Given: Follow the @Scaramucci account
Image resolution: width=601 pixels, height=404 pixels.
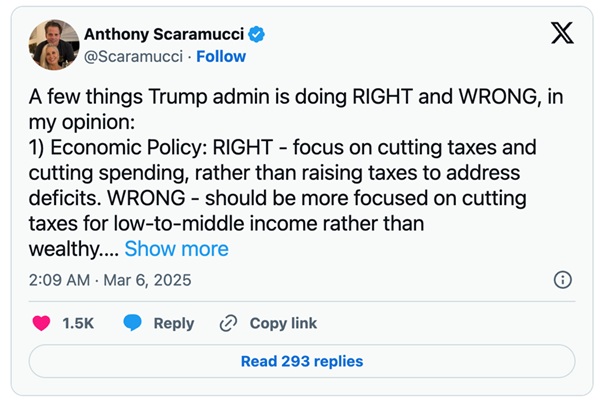Looking at the screenshot, I should 221,56.
